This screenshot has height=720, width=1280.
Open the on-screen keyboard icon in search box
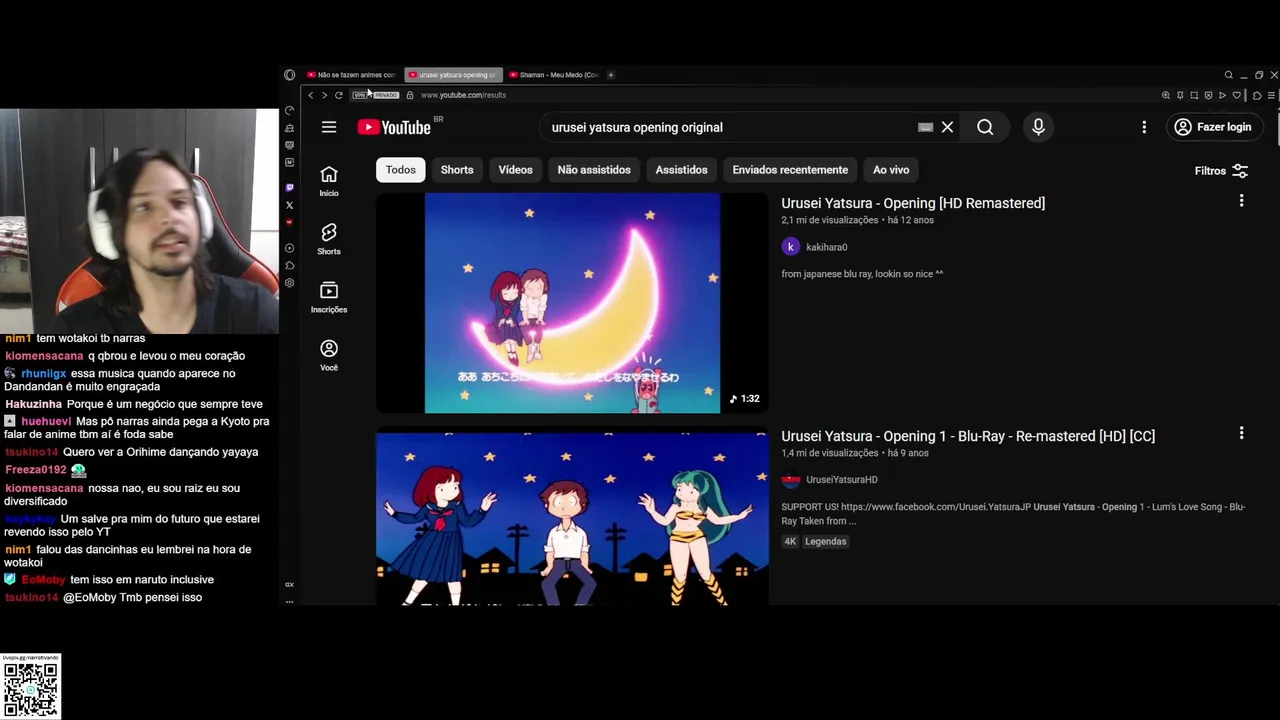925,127
